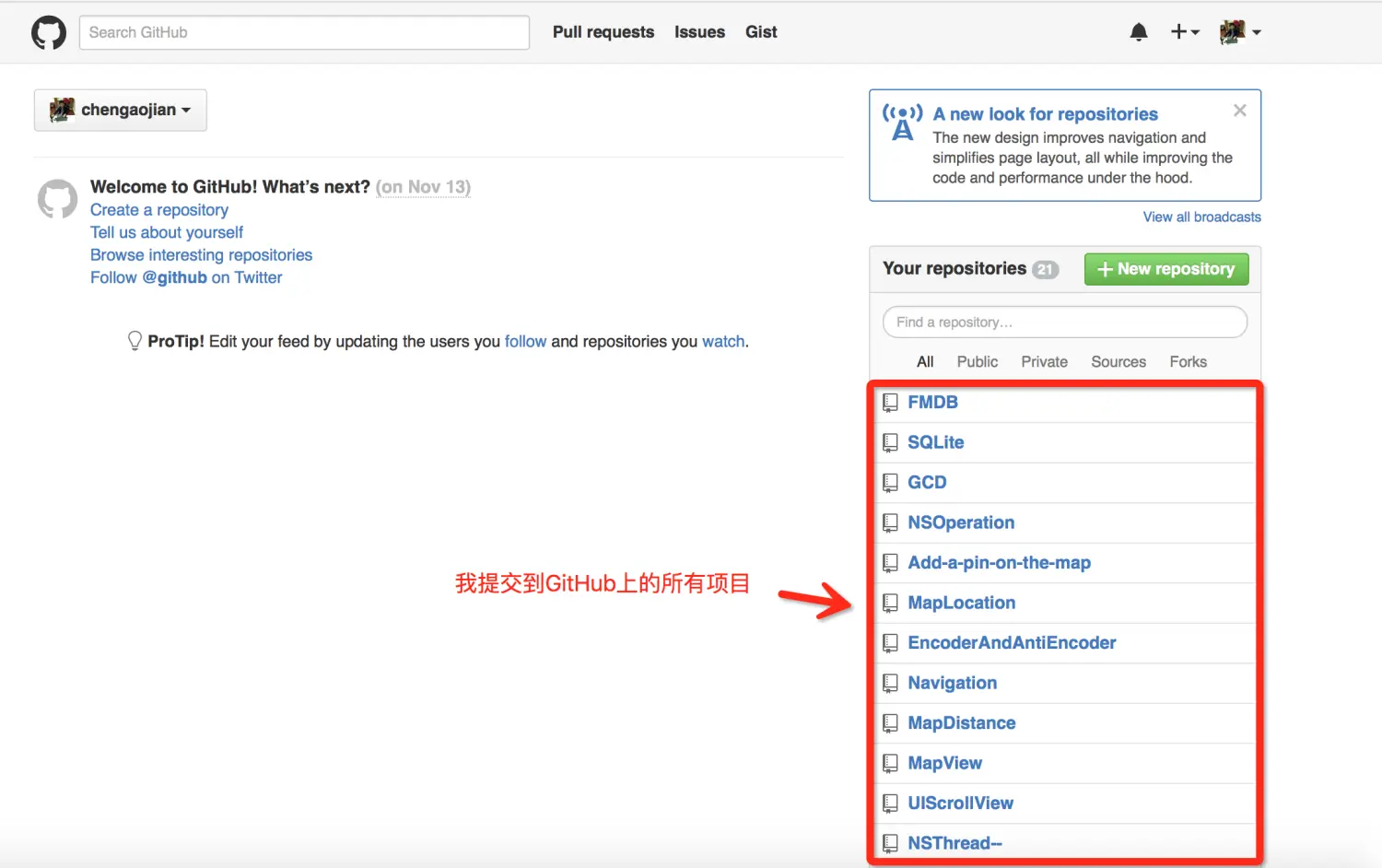This screenshot has height=868, width=1382.
Task: Open the SQLite repository
Action: tap(935, 442)
